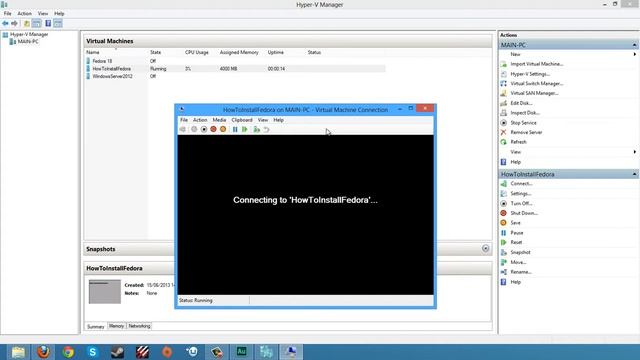Click the Snapshot icon in VM Connection toolbar
Viewport: 640px width, 360px height.
click(x=256, y=129)
